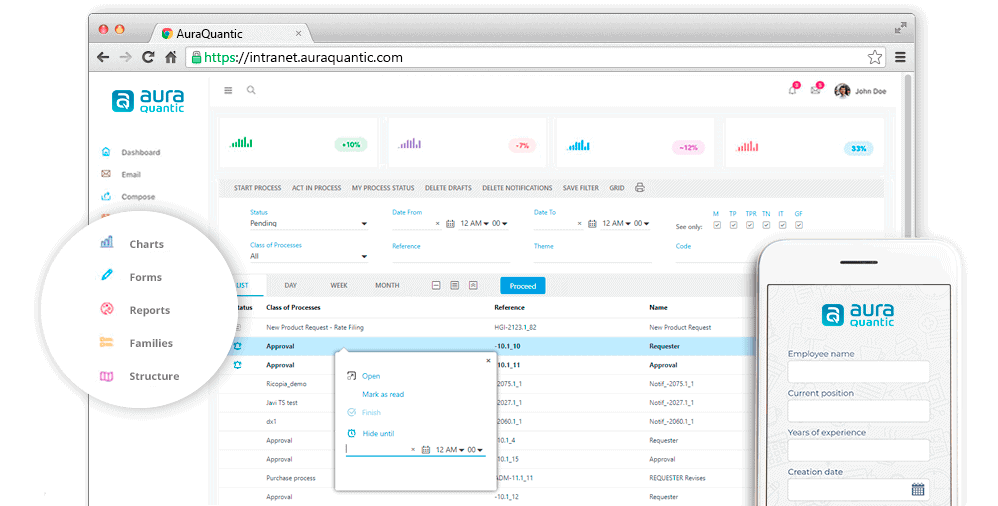998x506 pixels.
Task: Select Mark as read in popup menu
Action: coord(383,394)
